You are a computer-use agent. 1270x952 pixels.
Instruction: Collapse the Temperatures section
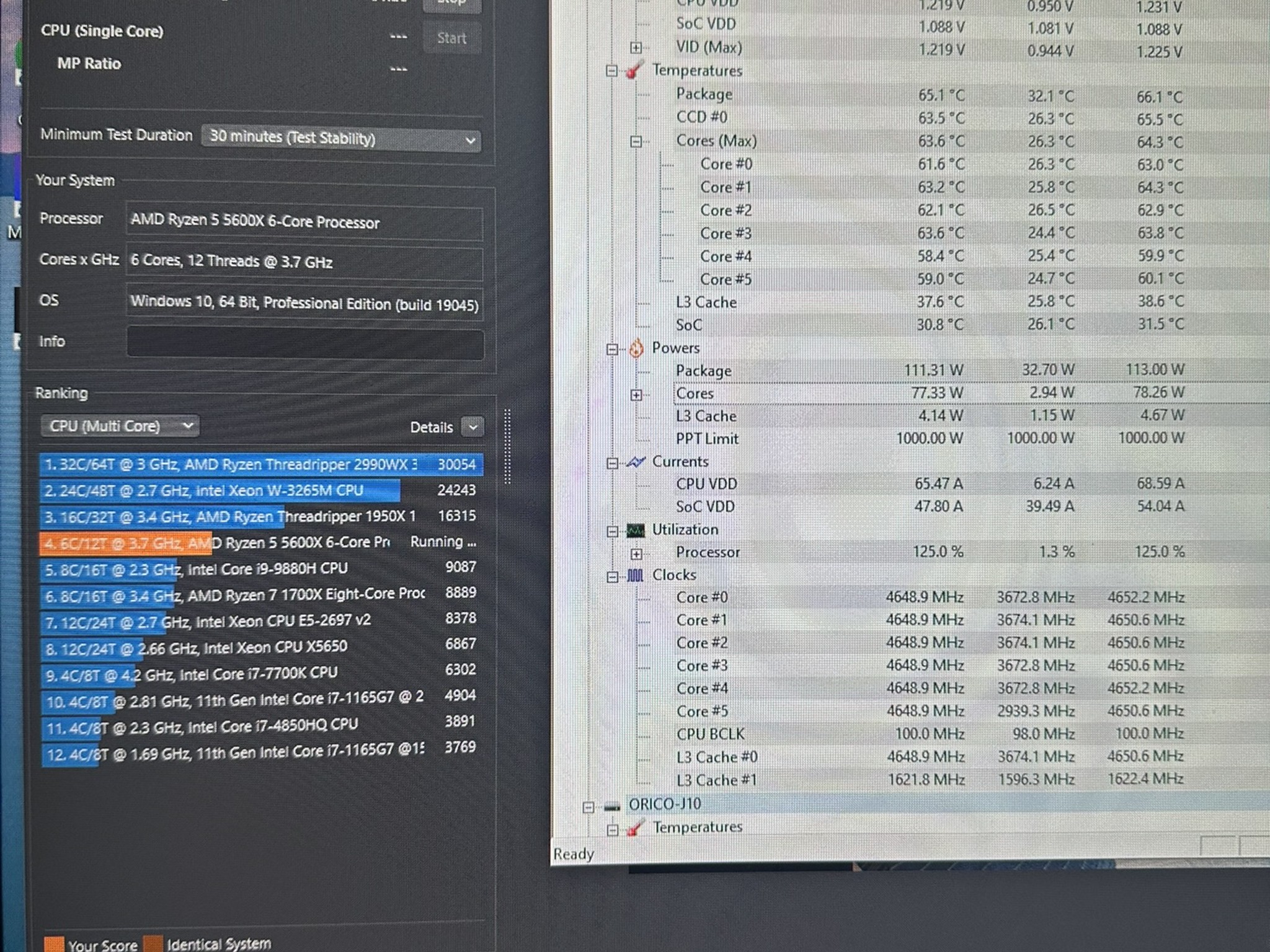[613, 71]
